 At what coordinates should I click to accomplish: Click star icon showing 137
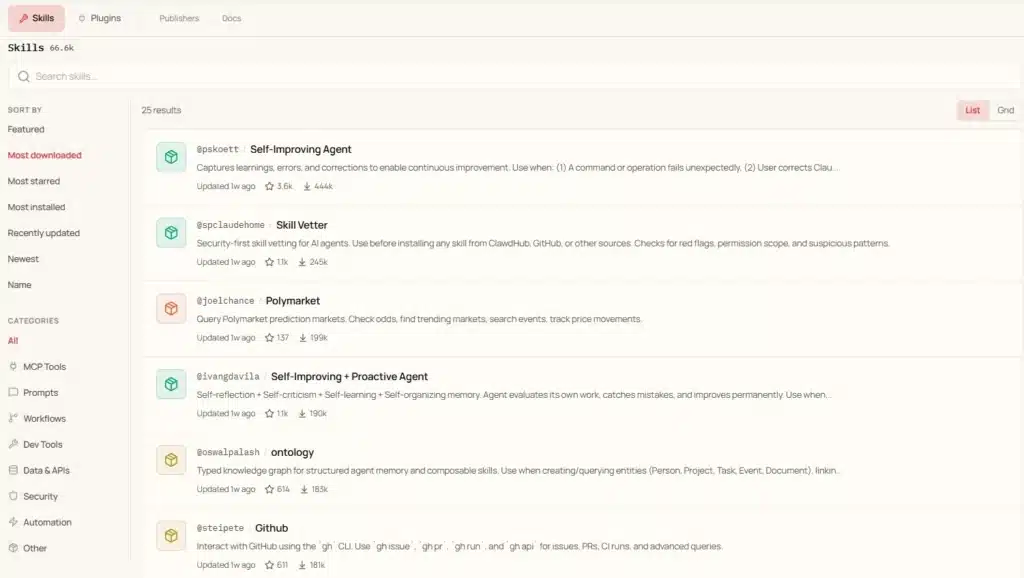(269, 338)
